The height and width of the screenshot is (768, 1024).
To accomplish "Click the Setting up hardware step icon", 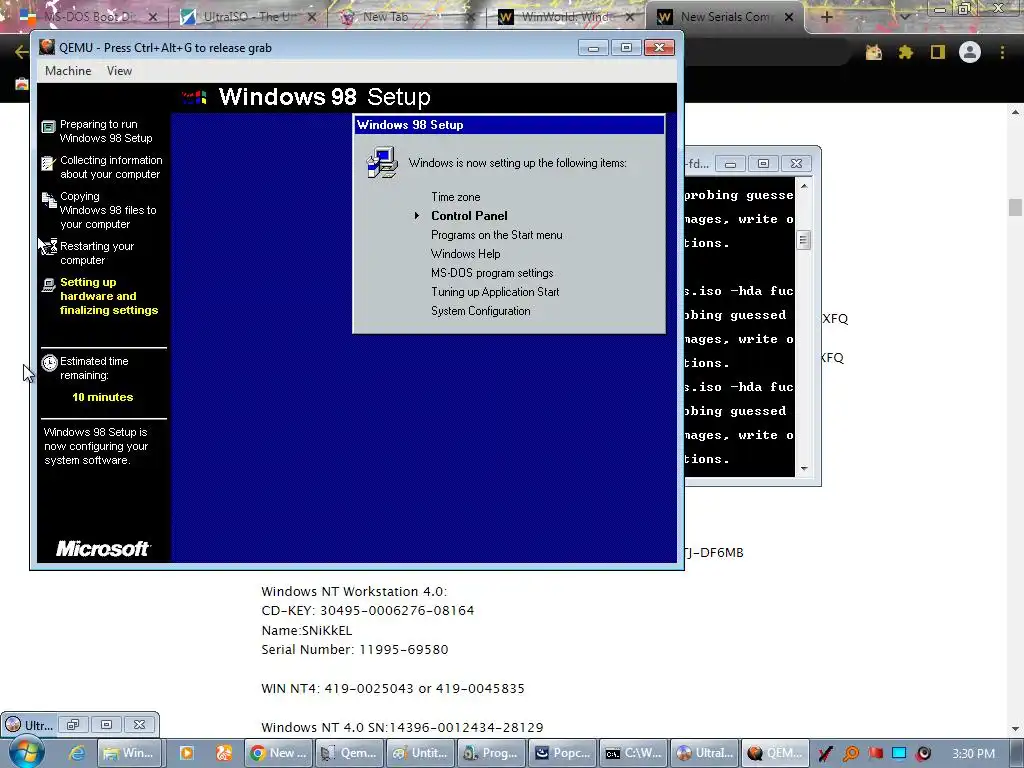I will tap(48, 285).
